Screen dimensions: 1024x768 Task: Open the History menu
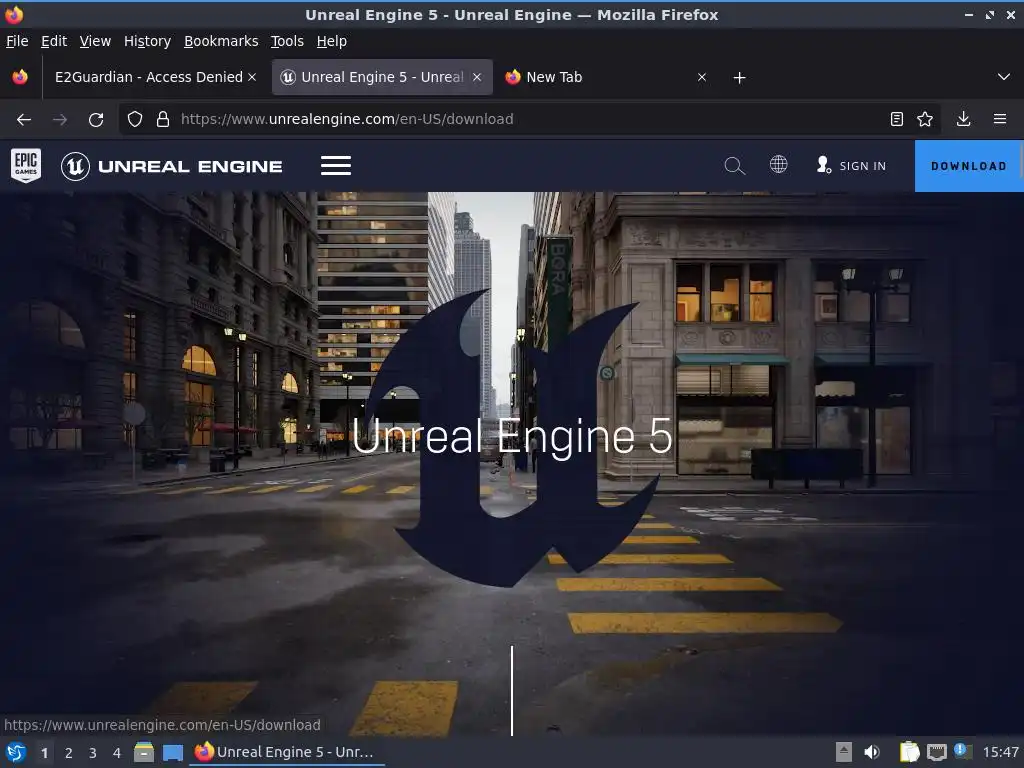coord(147,41)
